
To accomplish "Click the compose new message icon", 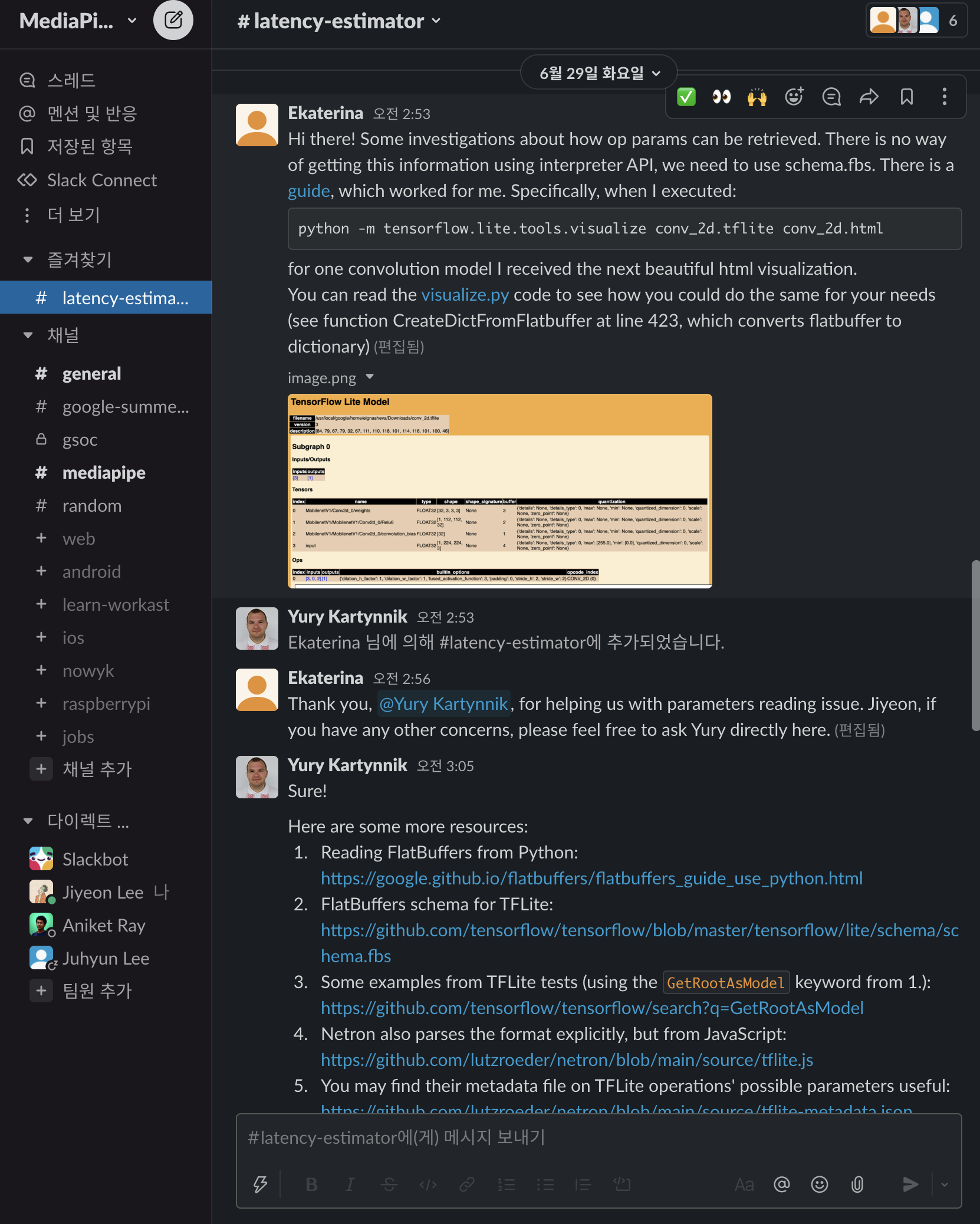I will [173, 21].
